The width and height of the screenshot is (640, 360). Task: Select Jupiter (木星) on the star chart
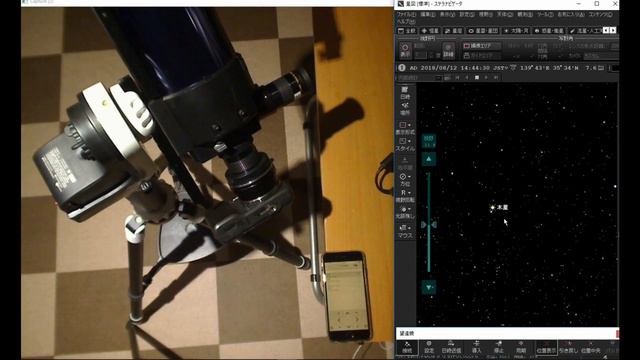point(493,208)
